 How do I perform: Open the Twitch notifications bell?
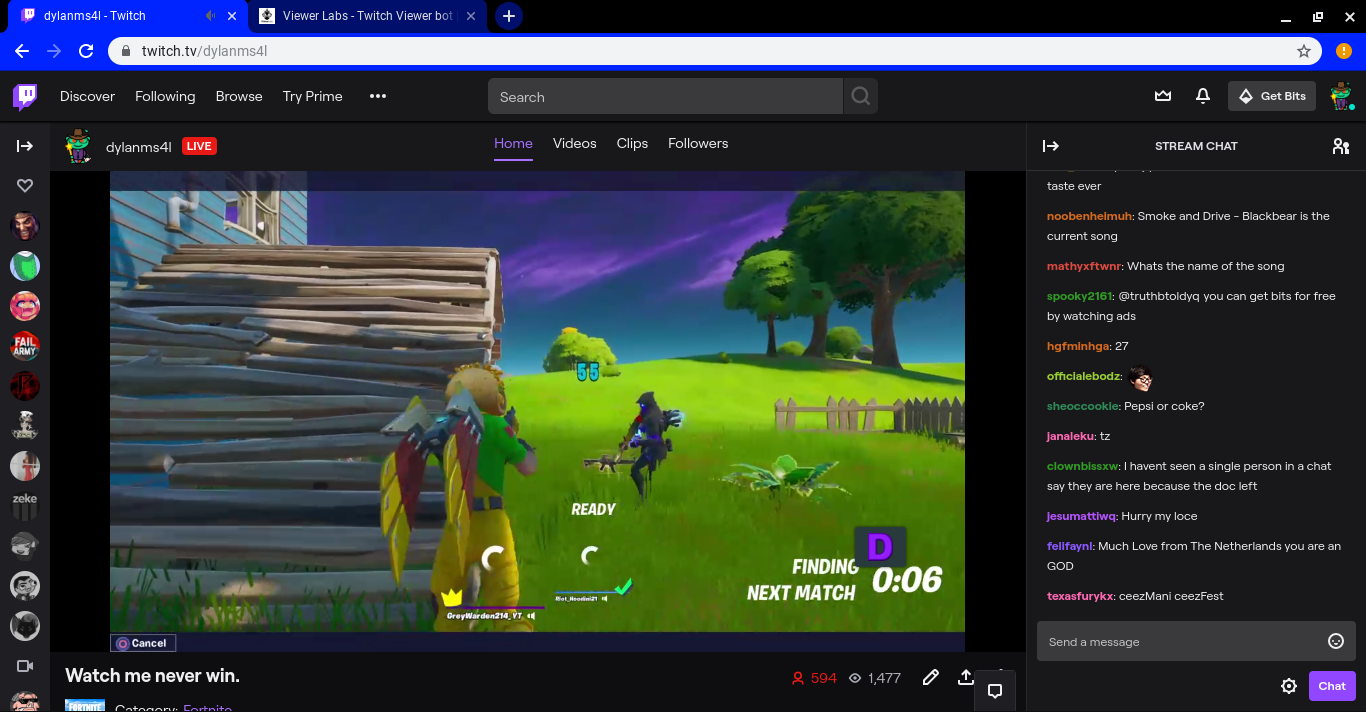click(1202, 95)
